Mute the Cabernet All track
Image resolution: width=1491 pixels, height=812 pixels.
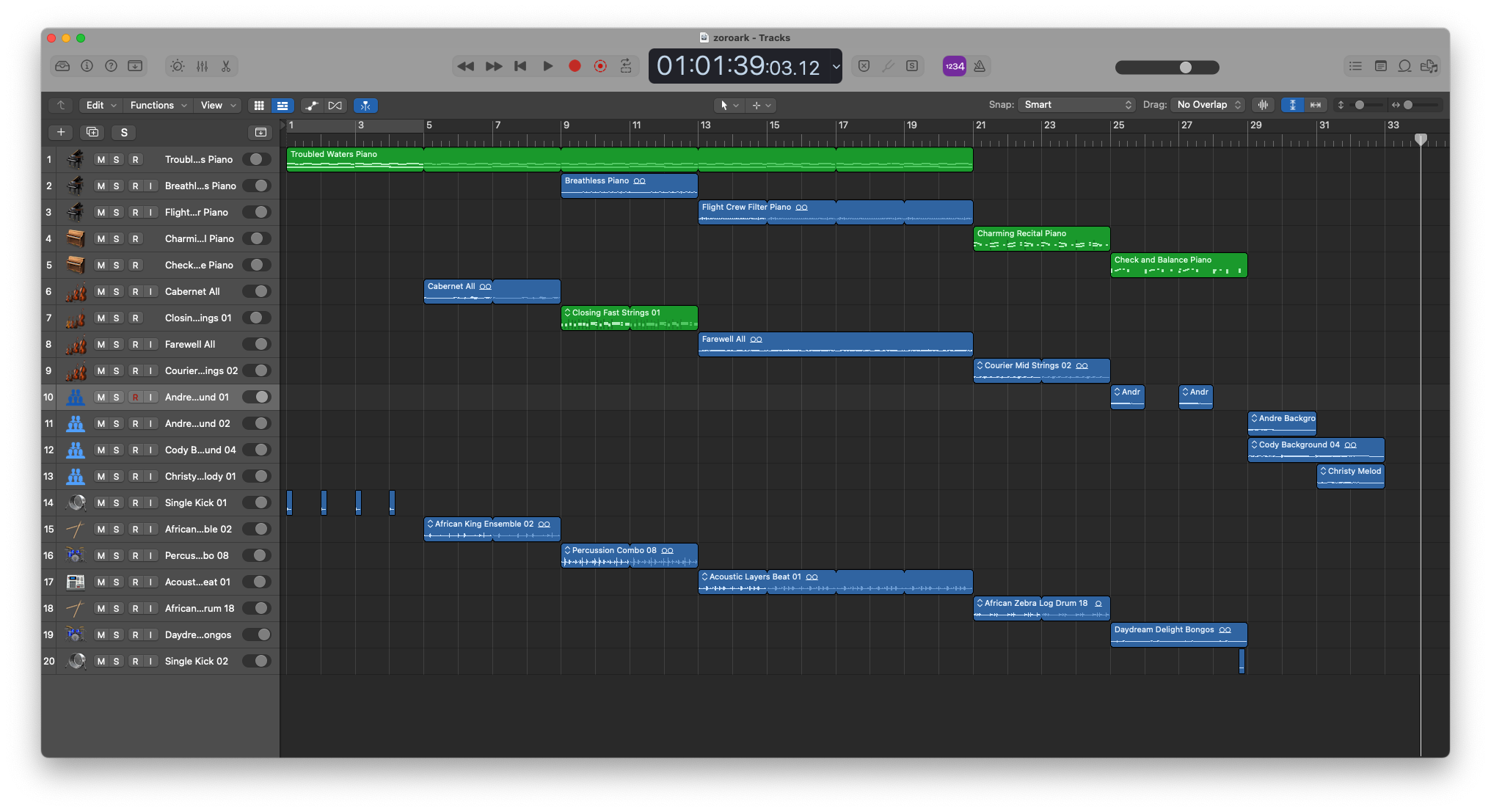pyautogui.click(x=101, y=292)
